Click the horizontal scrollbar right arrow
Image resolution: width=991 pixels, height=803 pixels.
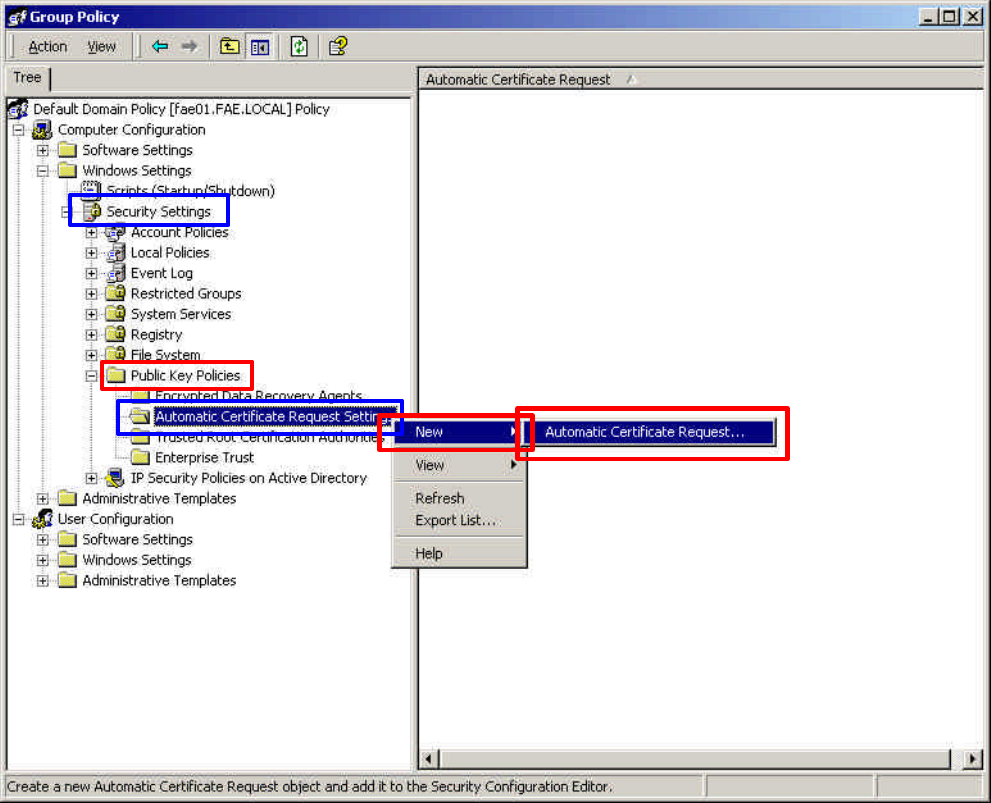[x=973, y=759]
